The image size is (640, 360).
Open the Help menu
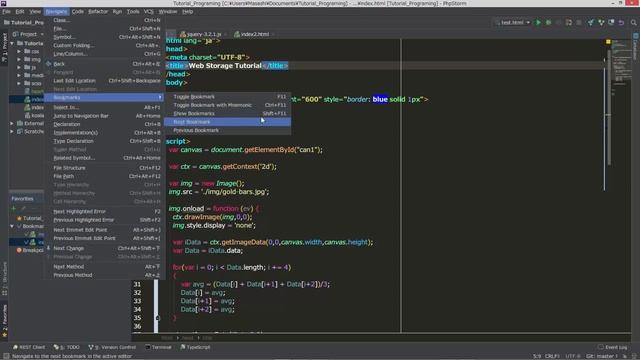coord(187,11)
